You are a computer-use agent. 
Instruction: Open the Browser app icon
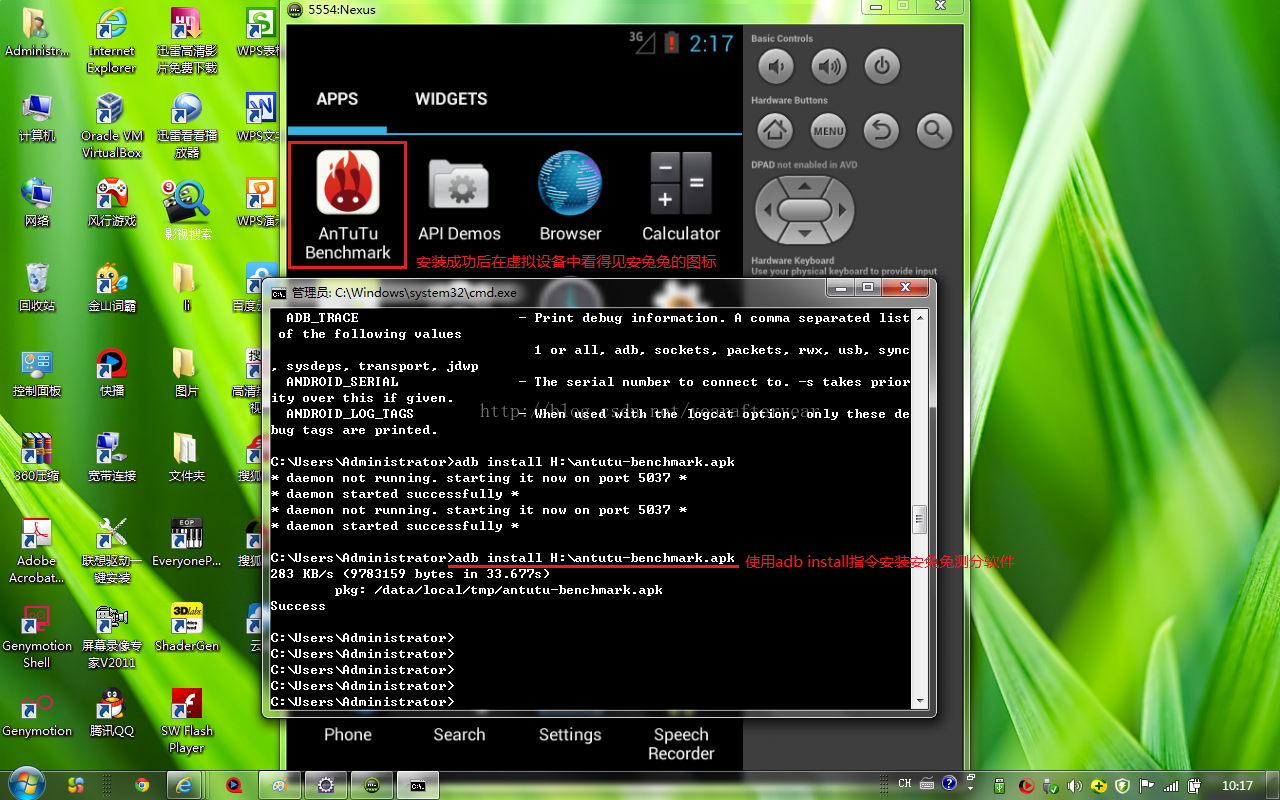(570, 184)
